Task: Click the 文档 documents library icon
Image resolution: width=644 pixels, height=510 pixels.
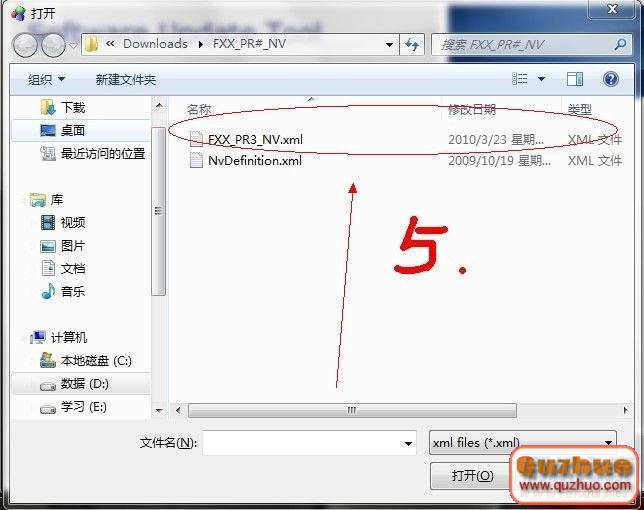Action: [x=48, y=269]
